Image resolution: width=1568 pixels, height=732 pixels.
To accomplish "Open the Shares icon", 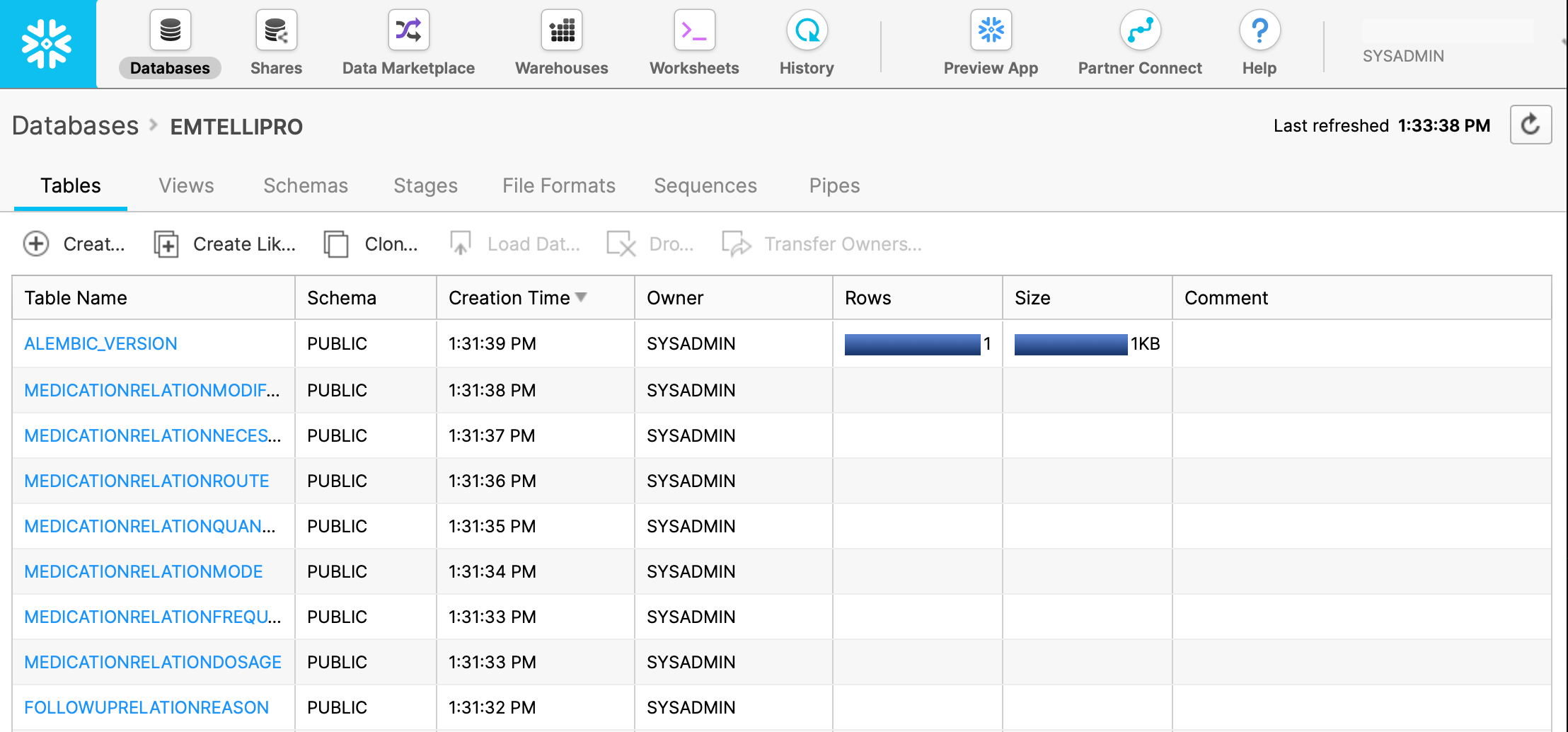I will (x=276, y=30).
